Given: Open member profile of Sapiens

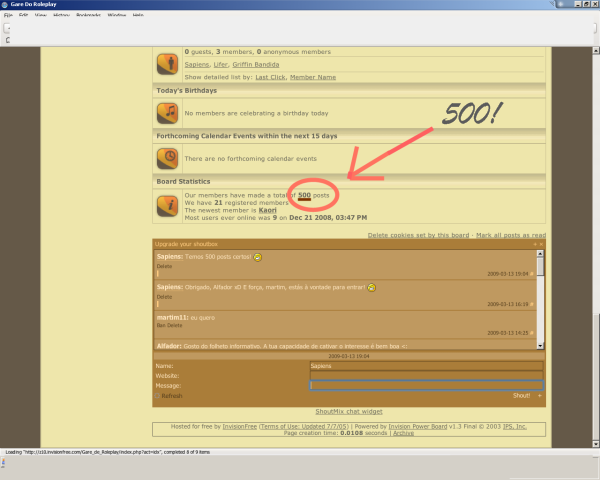Looking at the screenshot, I should pos(197,63).
